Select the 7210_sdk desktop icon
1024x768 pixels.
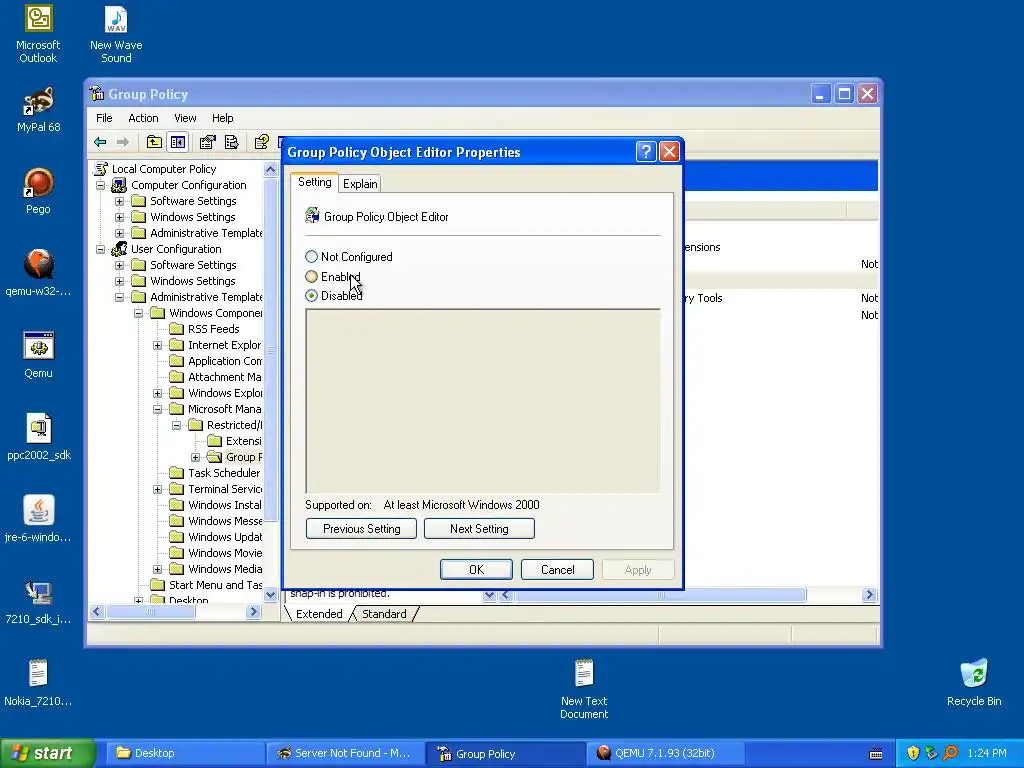click(38, 601)
